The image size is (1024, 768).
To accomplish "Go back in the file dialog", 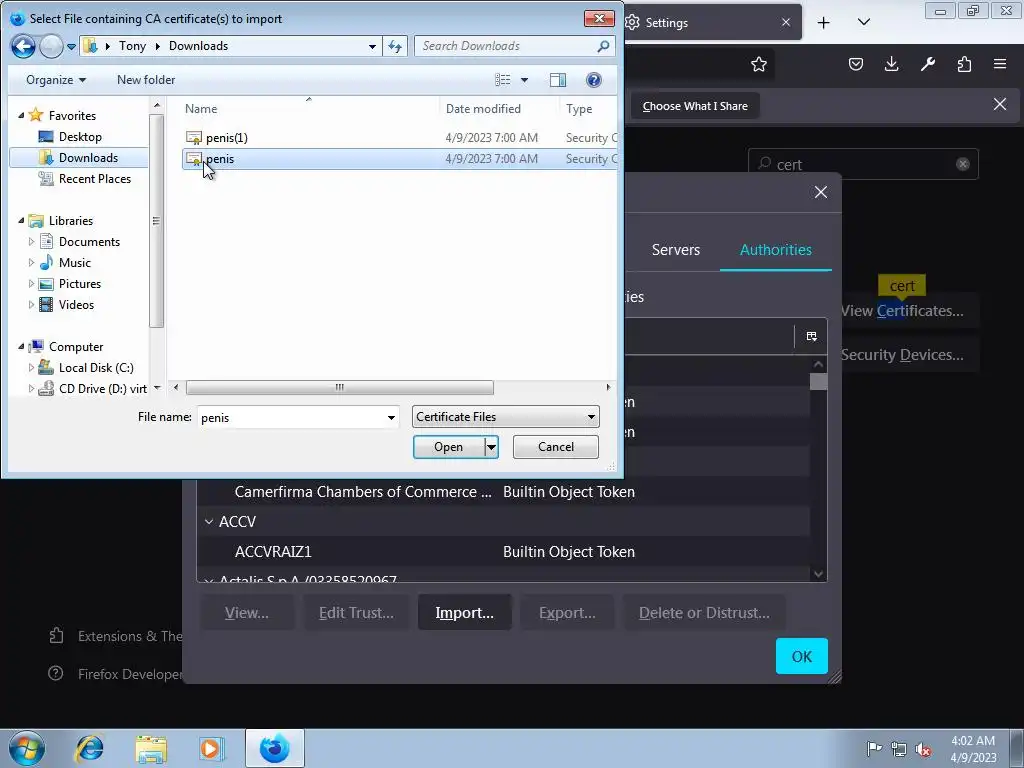I will (24, 46).
